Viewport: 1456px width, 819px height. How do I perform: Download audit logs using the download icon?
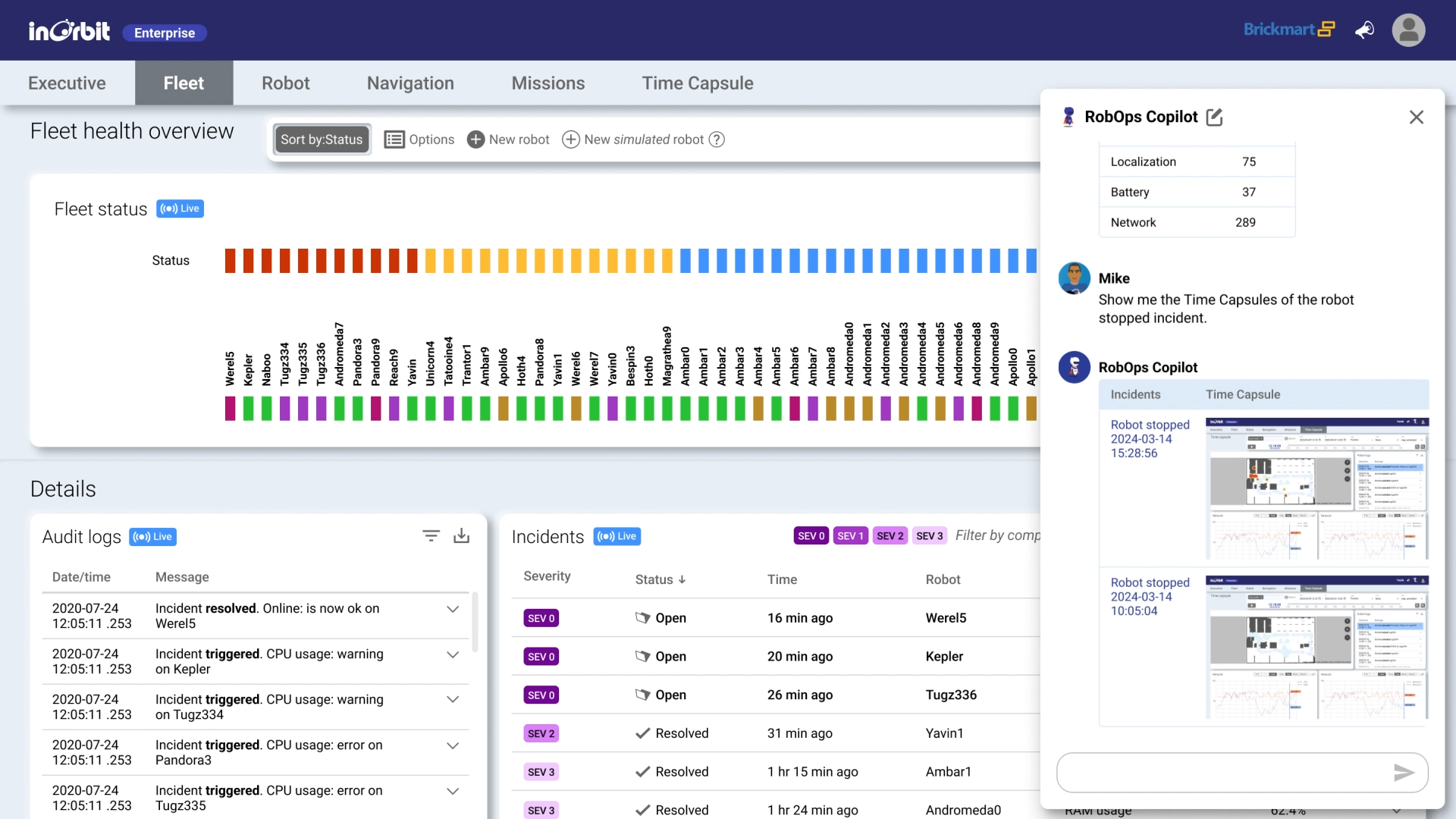coord(461,536)
